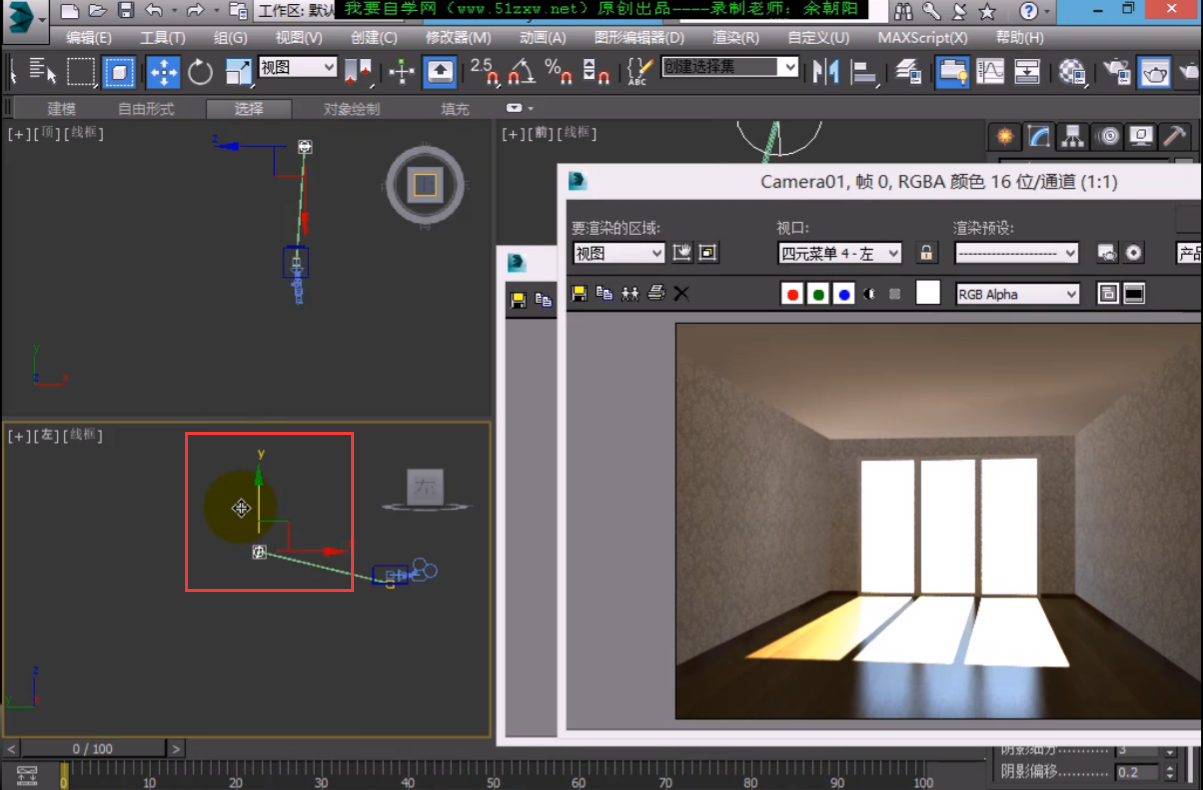Open the 渲染(R) menu

click(x=735, y=38)
